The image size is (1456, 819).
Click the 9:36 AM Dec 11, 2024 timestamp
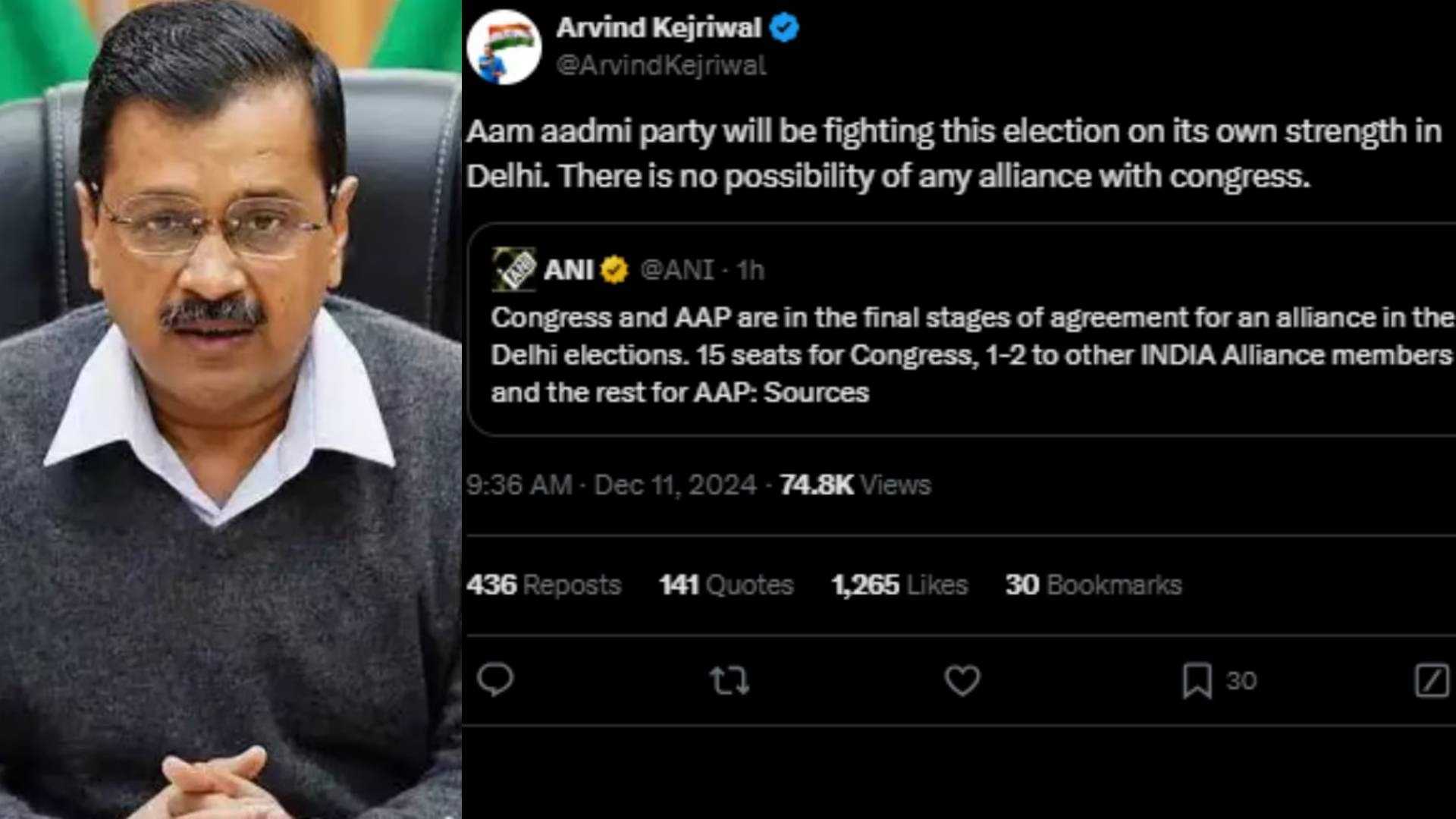coord(611,485)
